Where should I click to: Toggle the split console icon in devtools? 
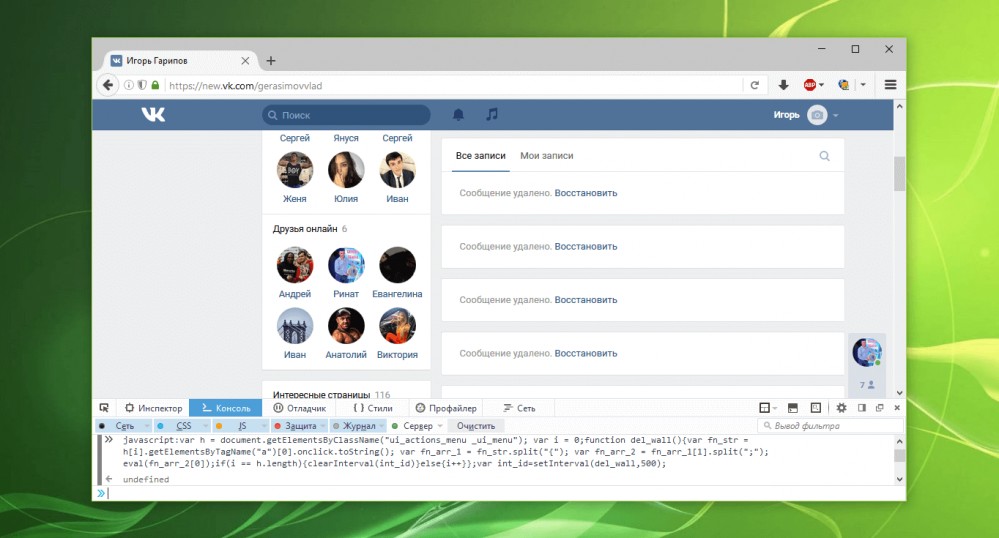(793, 408)
